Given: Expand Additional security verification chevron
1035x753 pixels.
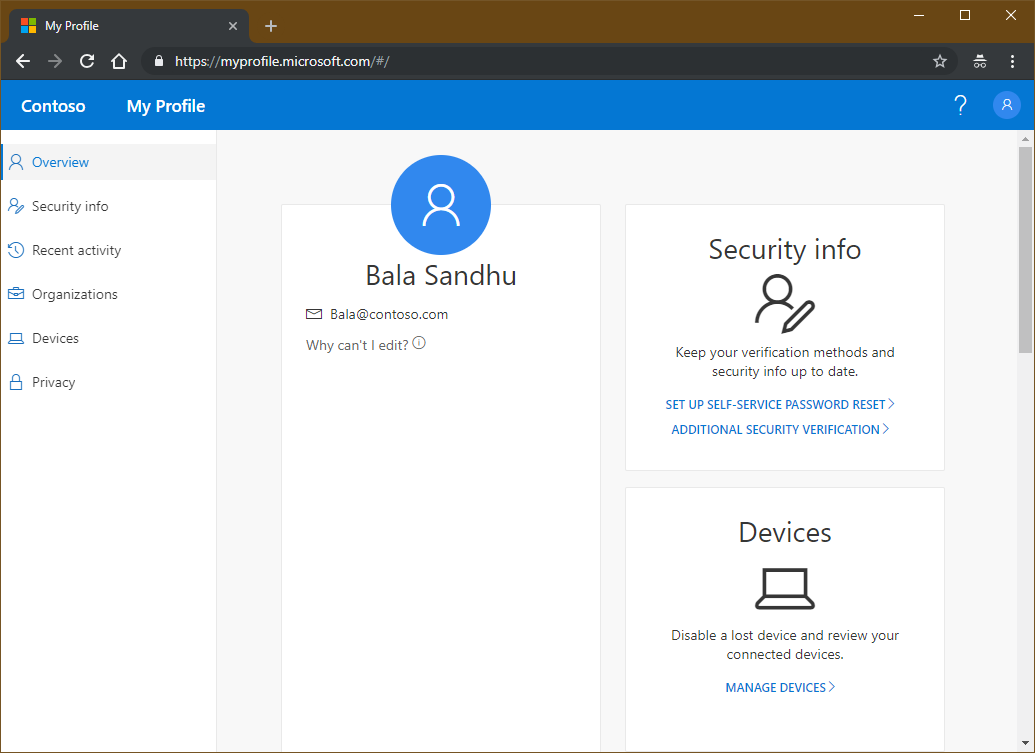Looking at the screenshot, I should (886, 429).
